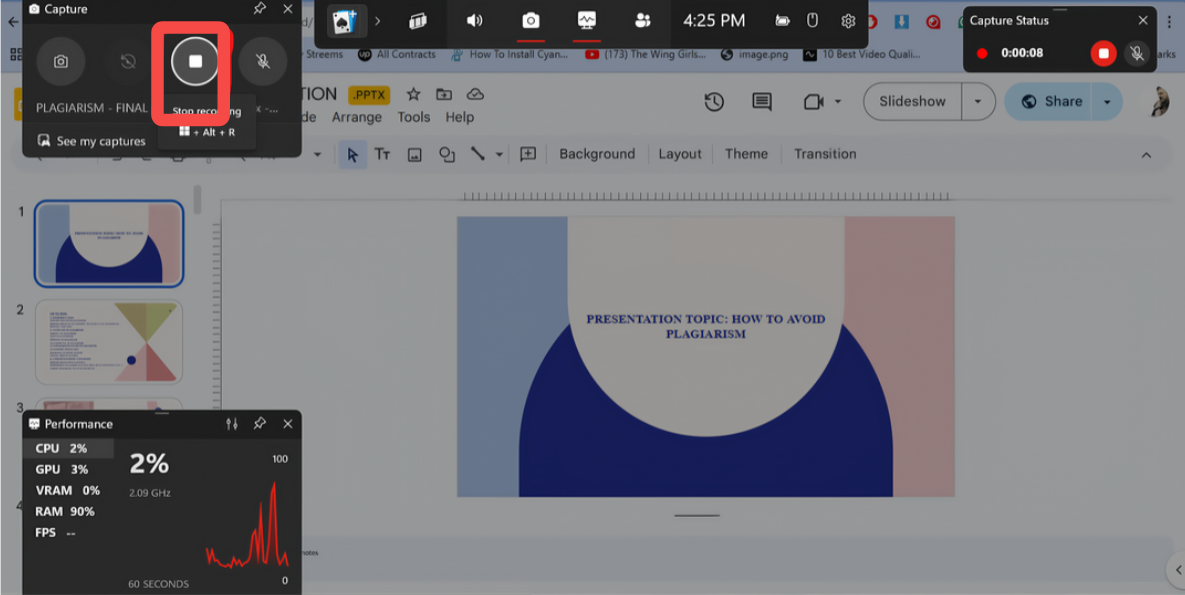Image resolution: width=1185 pixels, height=595 pixels.
Task: Open the Google account avatar
Action: tap(1160, 101)
